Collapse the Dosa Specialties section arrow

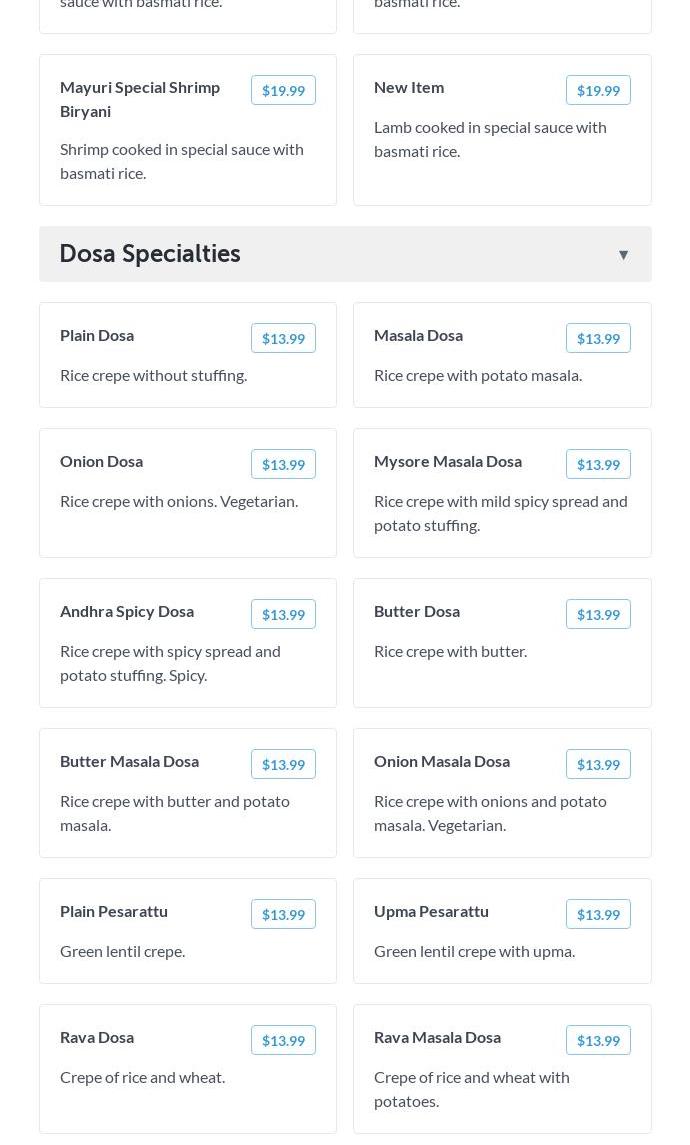tap(623, 255)
